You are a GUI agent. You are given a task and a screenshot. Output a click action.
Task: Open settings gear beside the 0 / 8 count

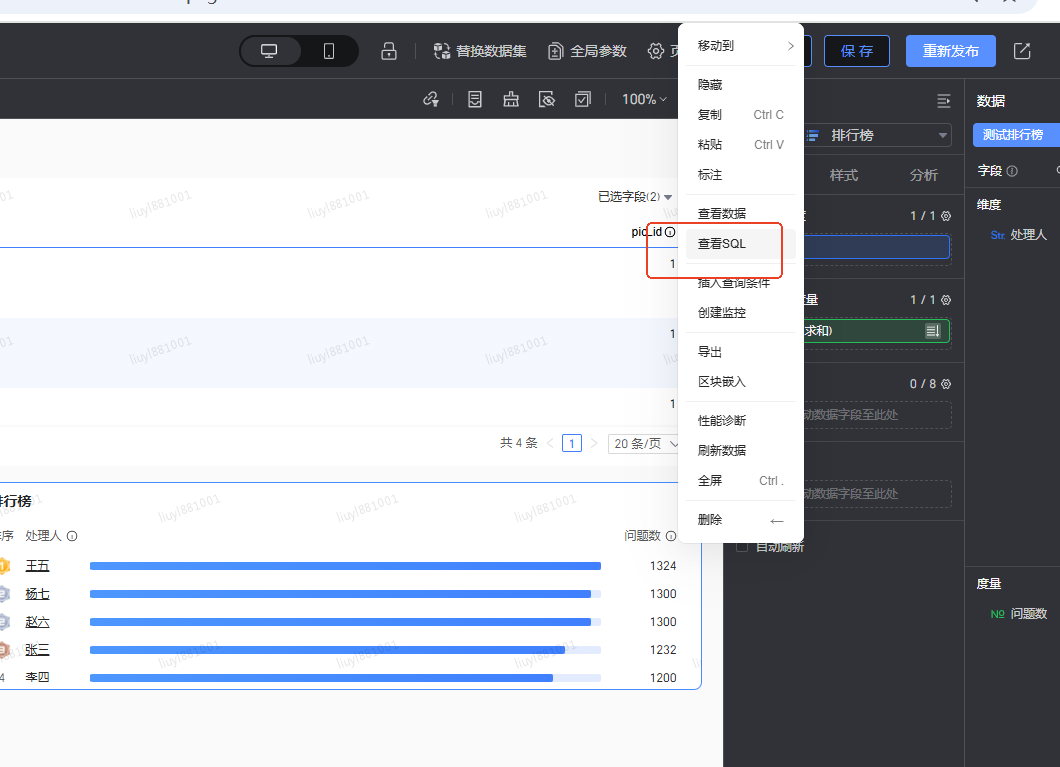946,384
